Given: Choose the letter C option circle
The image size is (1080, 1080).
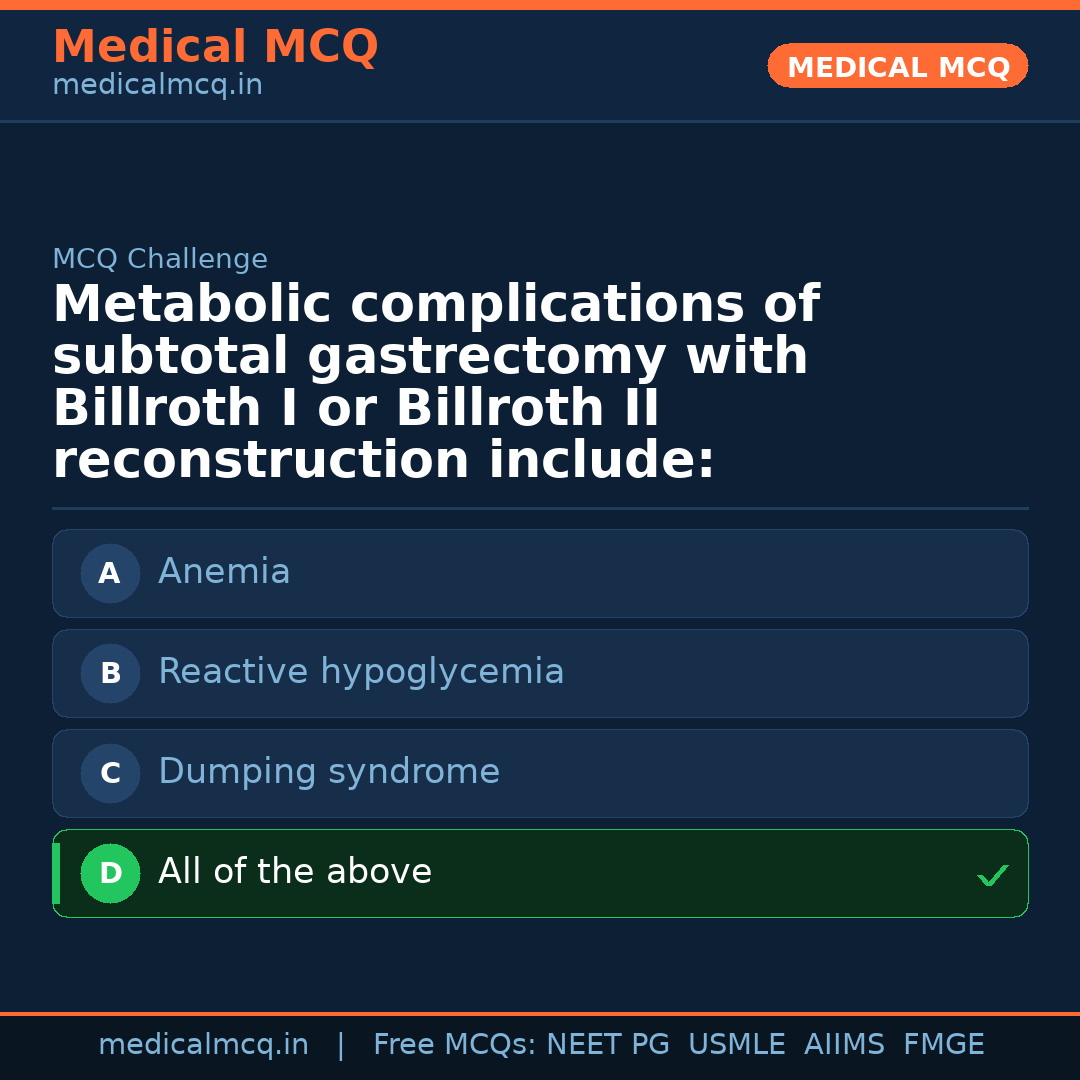Looking at the screenshot, I should pos(110,773).
